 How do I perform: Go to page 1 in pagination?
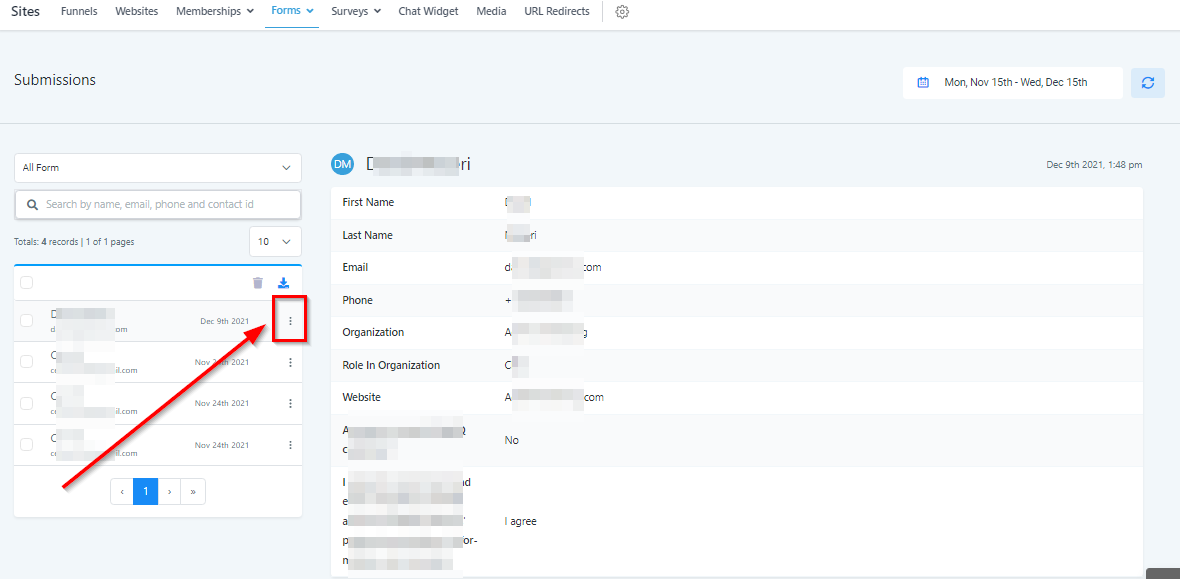pos(146,492)
